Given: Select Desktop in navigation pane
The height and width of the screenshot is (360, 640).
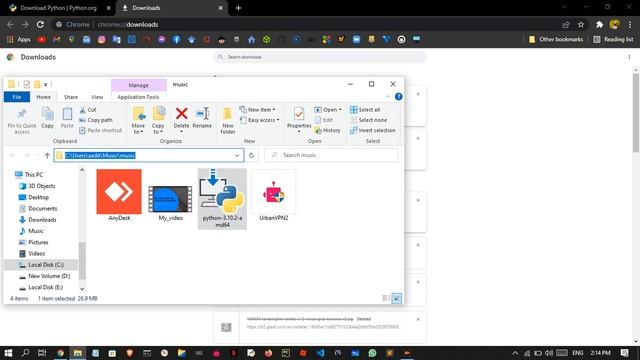Looking at the screenshot, I should (34, 197).
